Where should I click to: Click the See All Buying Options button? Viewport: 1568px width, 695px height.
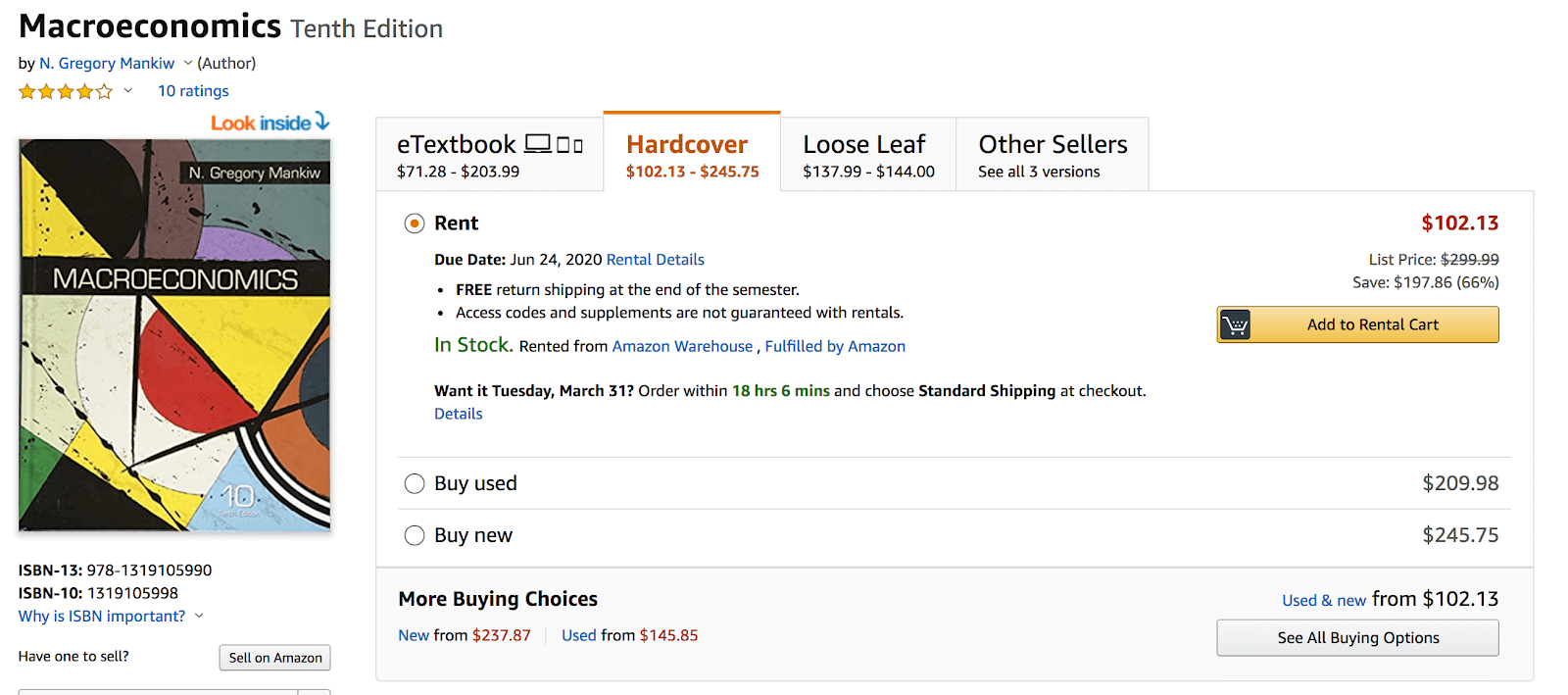1357,638
